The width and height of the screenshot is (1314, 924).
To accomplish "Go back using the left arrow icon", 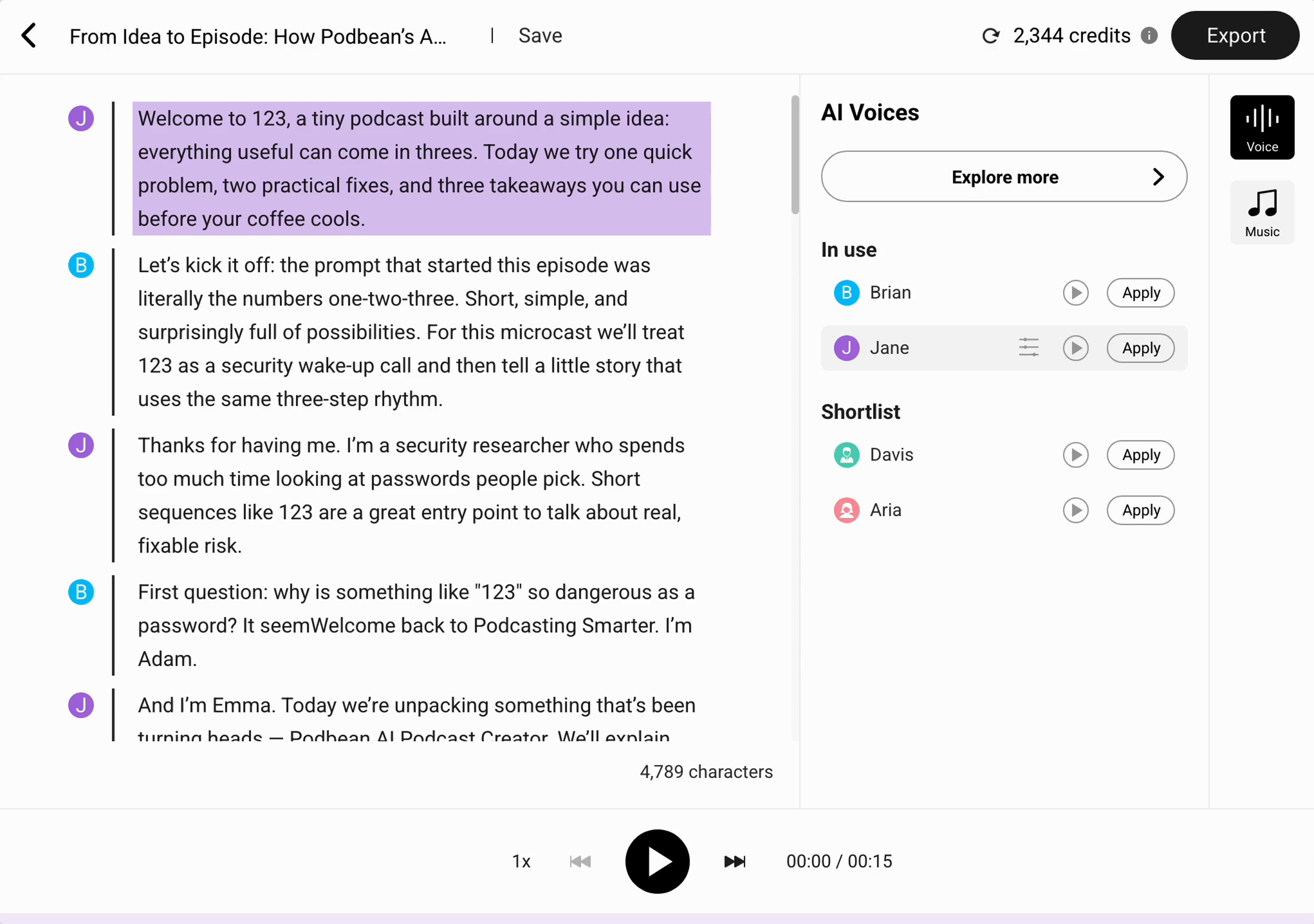I will click(x=29, y=35).
